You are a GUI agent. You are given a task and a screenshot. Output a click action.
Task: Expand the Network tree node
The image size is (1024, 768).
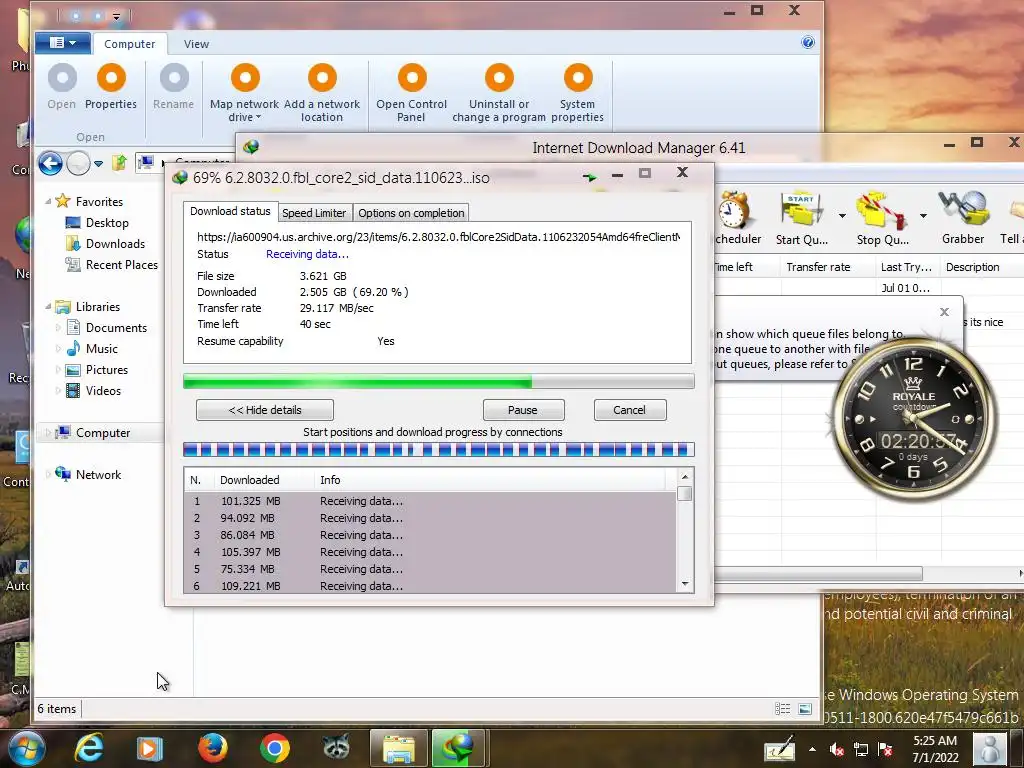coord(48,475)
